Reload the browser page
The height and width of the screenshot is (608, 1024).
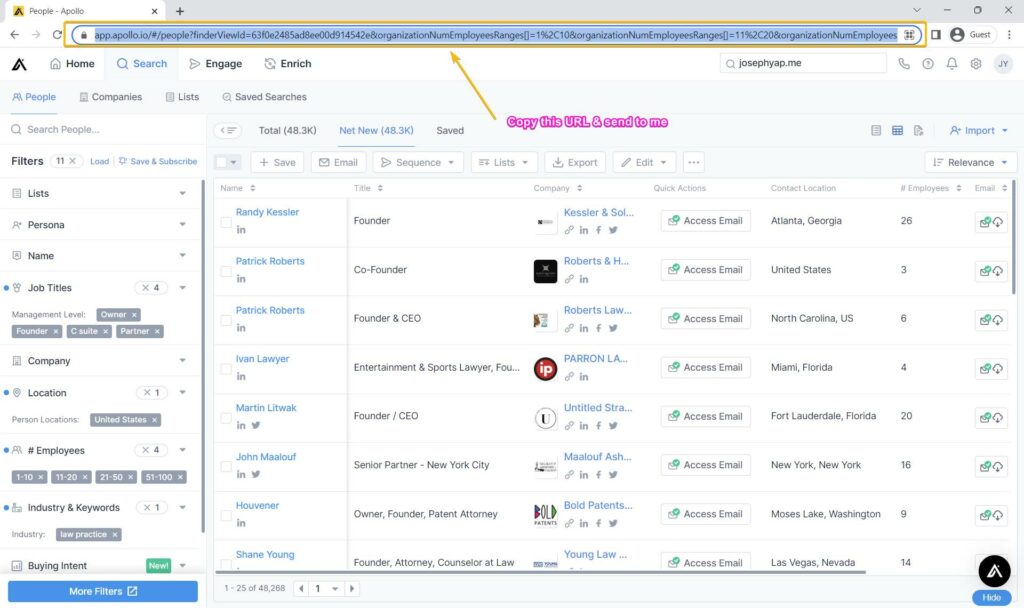tap(57, 35)
